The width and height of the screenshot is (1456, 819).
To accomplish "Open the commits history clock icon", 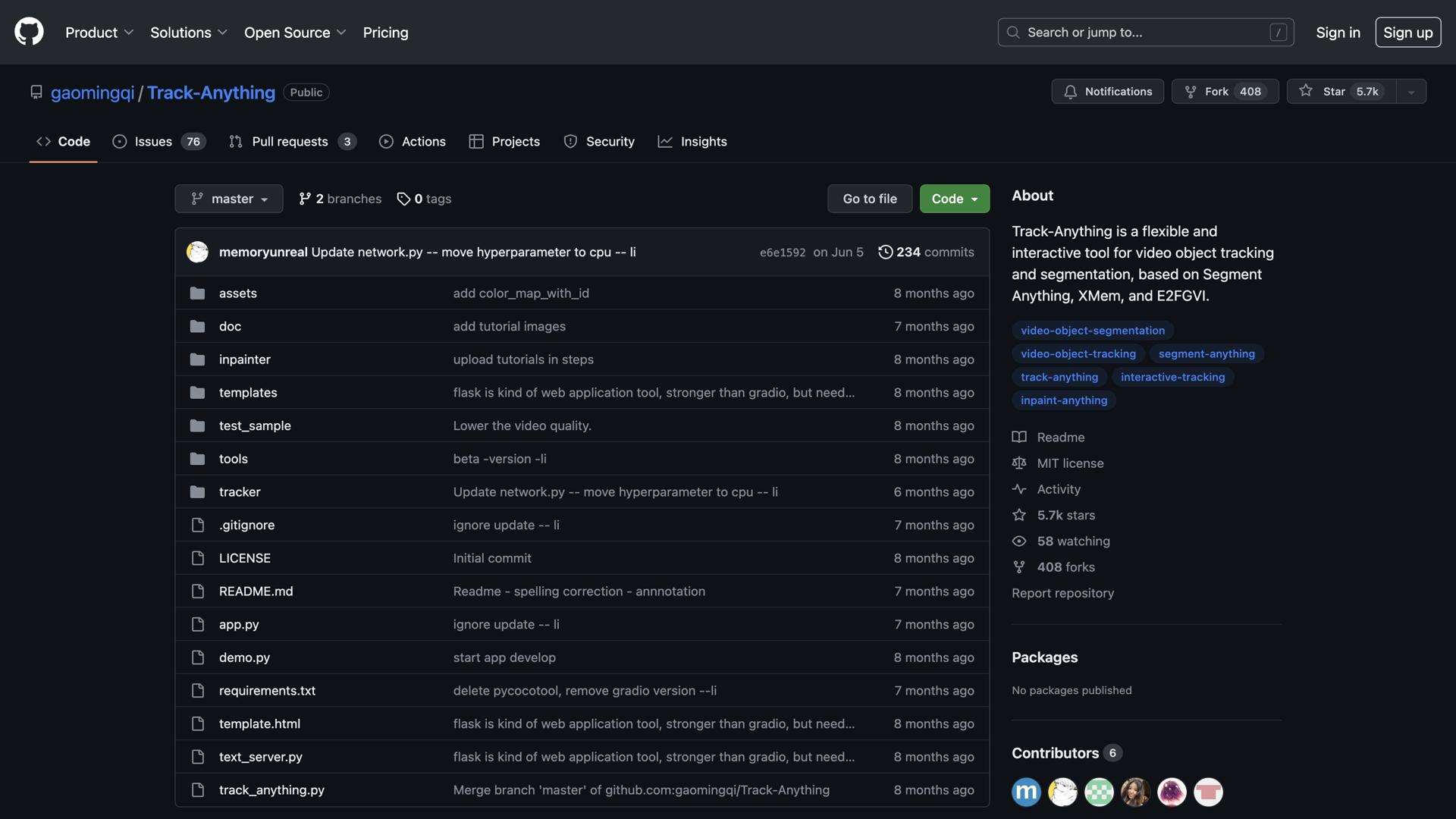I will 885,252.
